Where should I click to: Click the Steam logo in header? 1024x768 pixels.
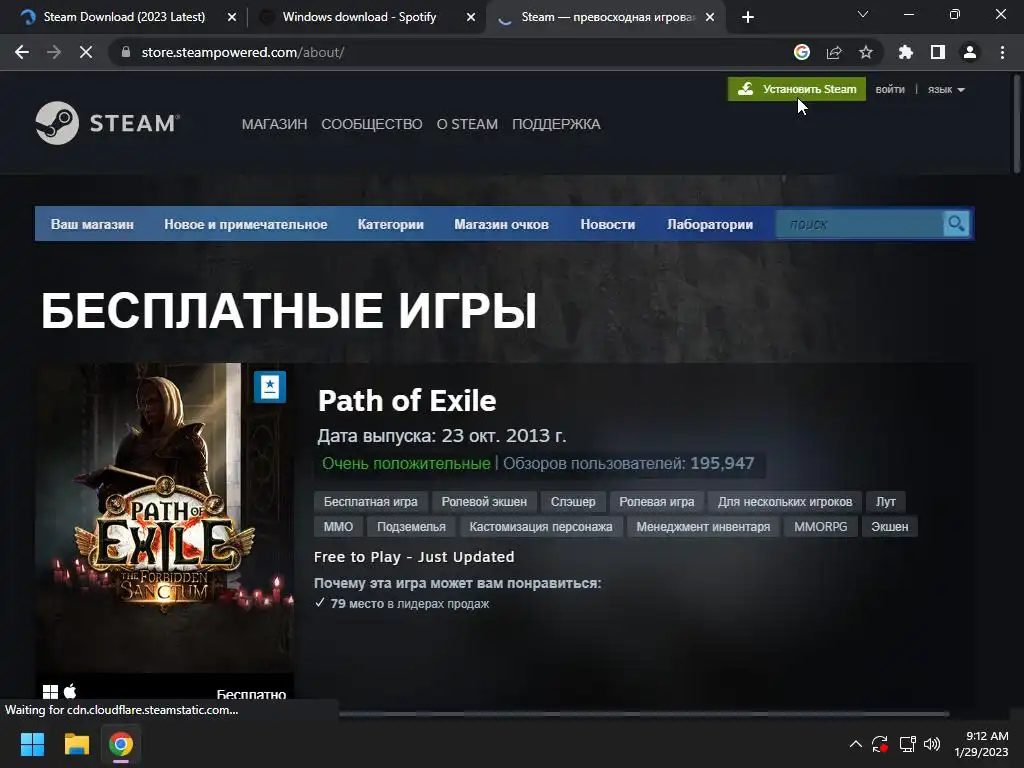[108, 123]
